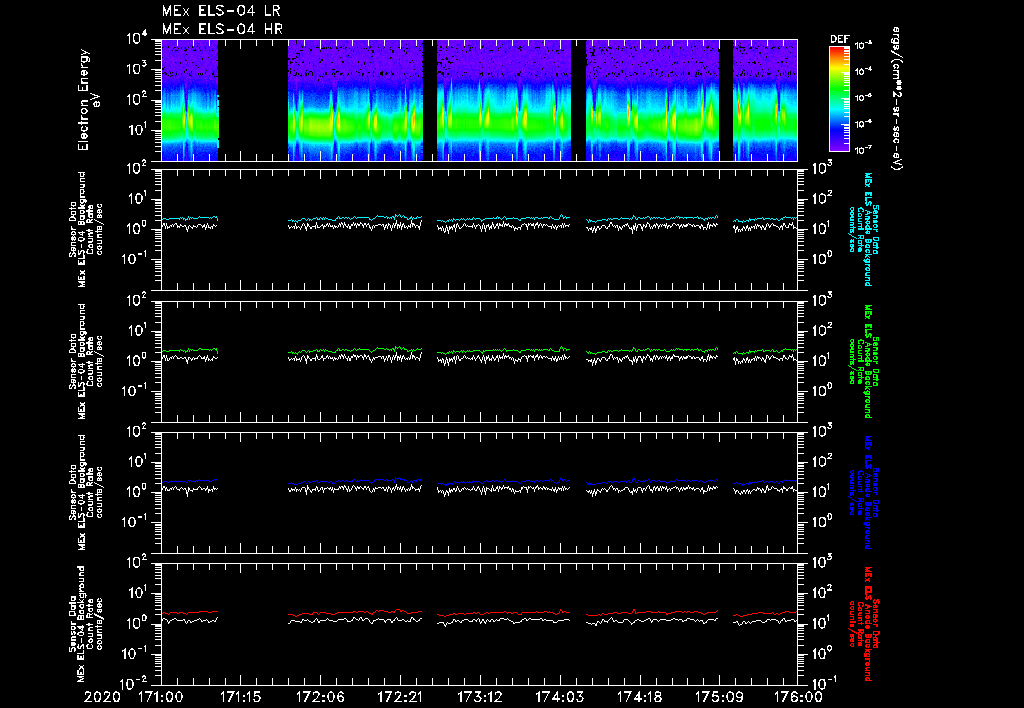
Task: Click the left axis label of the cyan panel
Action: [x=86, y=229]
